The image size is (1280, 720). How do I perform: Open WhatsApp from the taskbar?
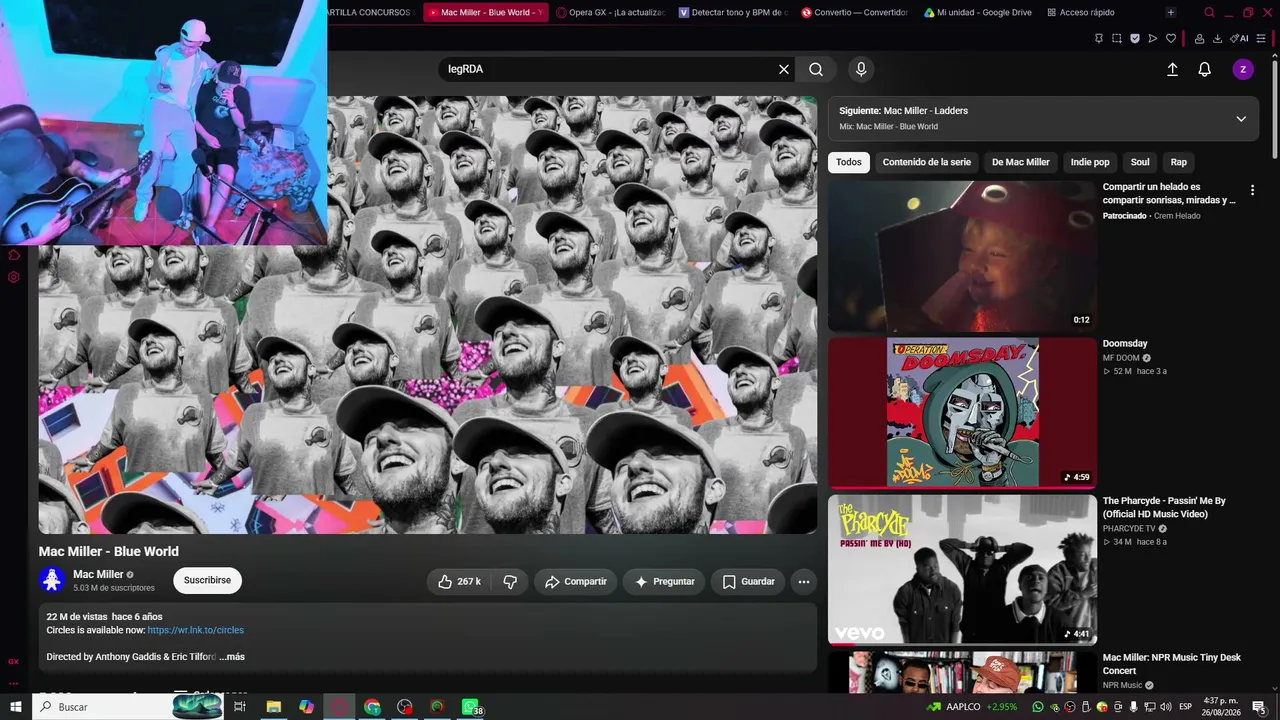[470, 707]
